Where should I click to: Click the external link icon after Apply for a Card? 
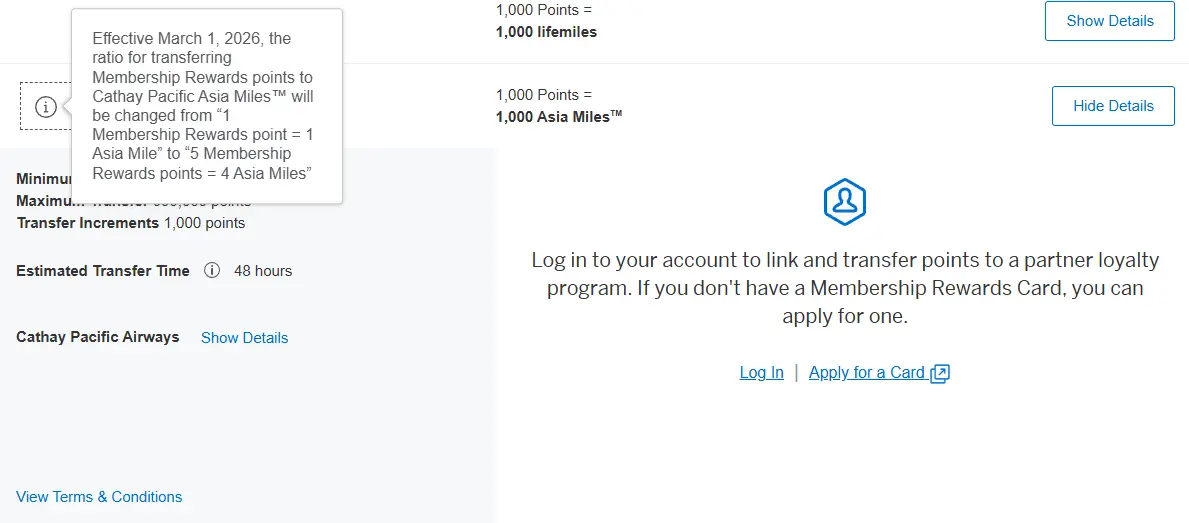[940, 373]
